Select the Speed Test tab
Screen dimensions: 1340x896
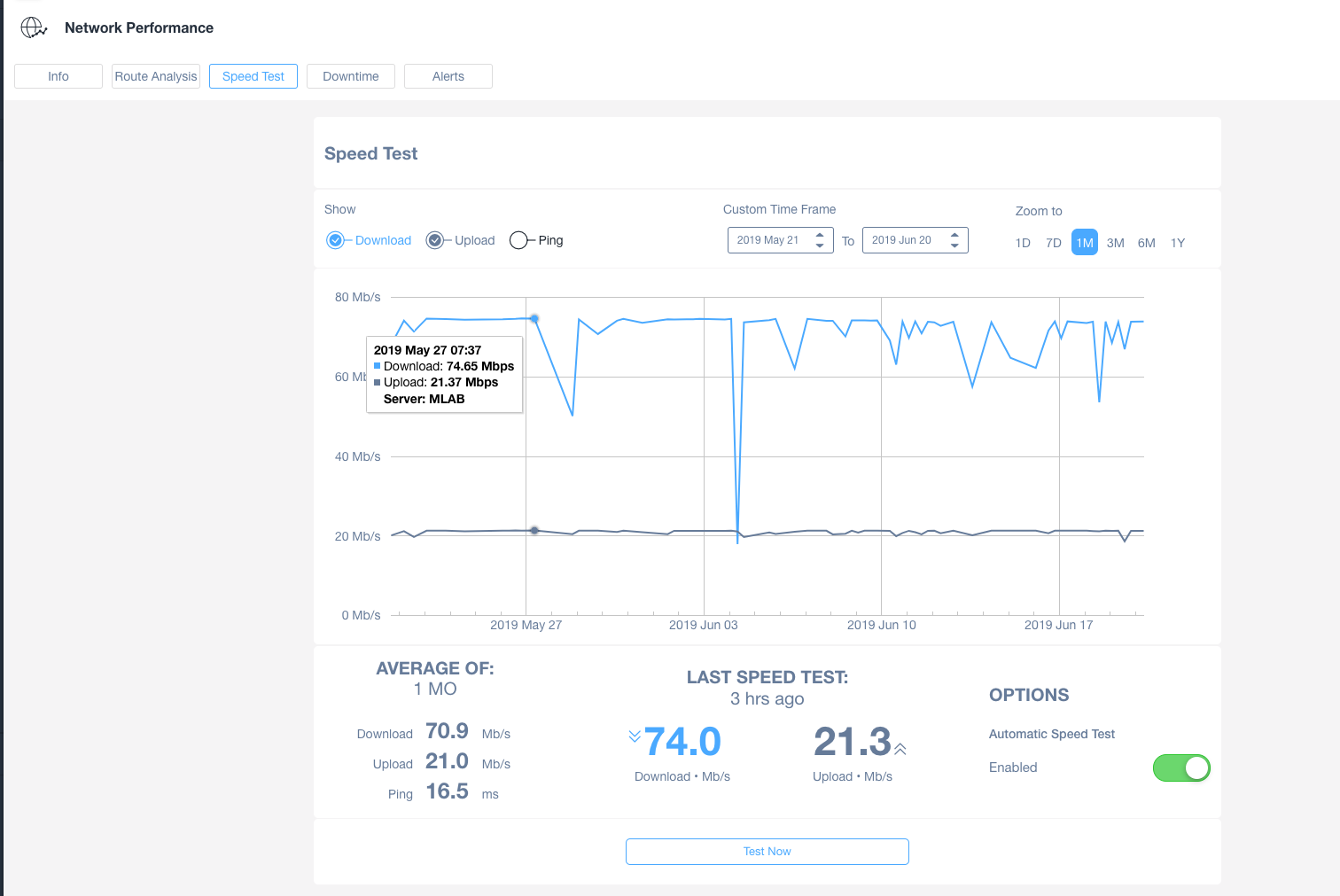tap(253, 76)
